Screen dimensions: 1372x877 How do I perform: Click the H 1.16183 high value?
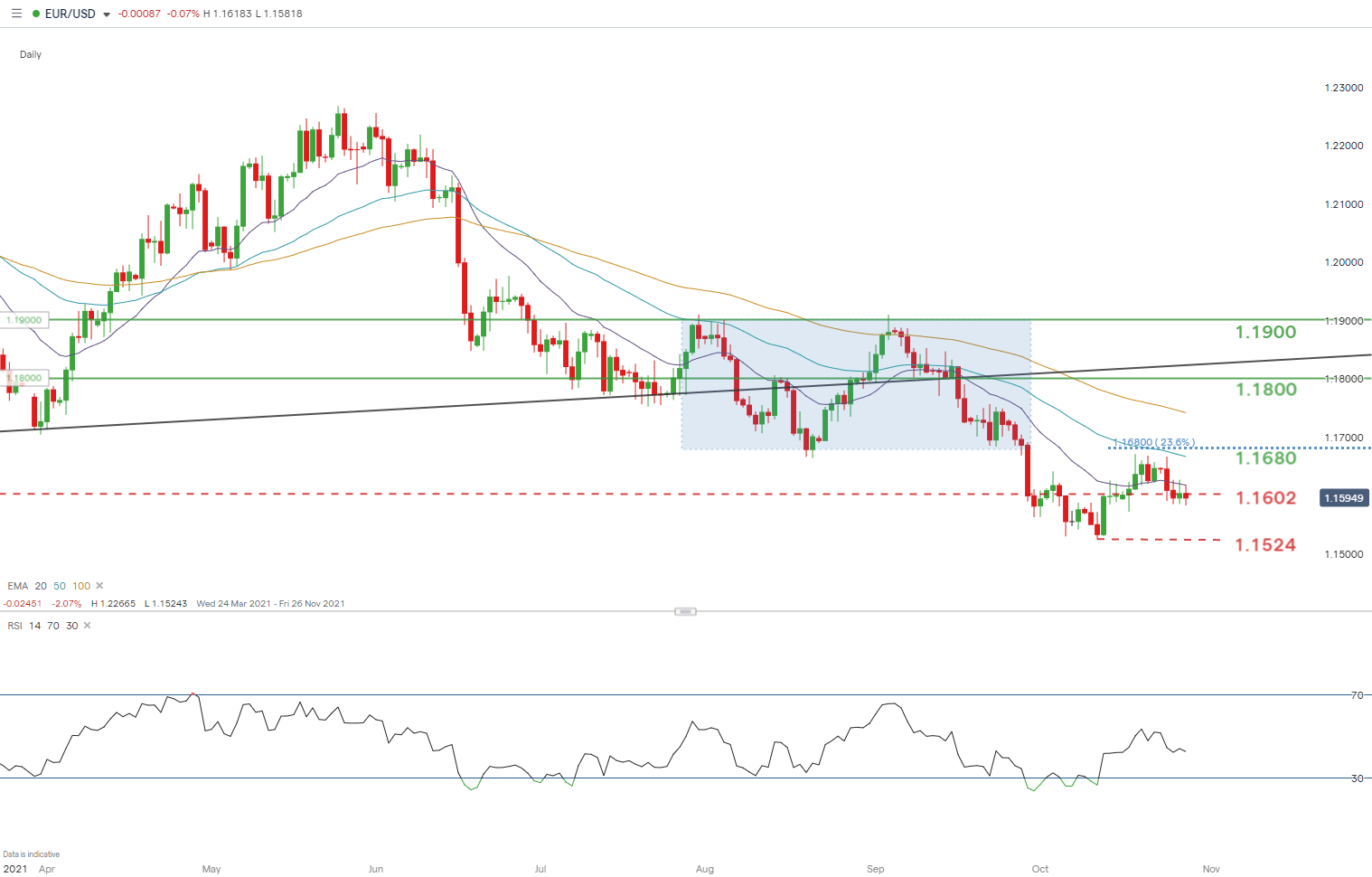pos(228,14)
